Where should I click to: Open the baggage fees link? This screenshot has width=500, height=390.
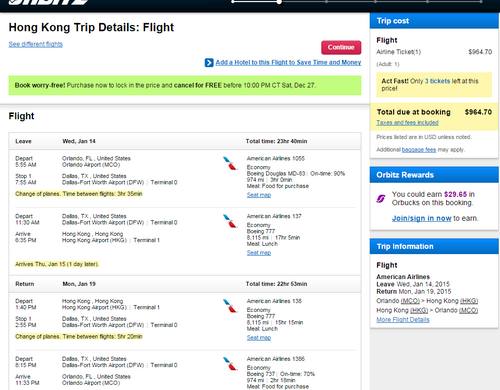[419, 150]
